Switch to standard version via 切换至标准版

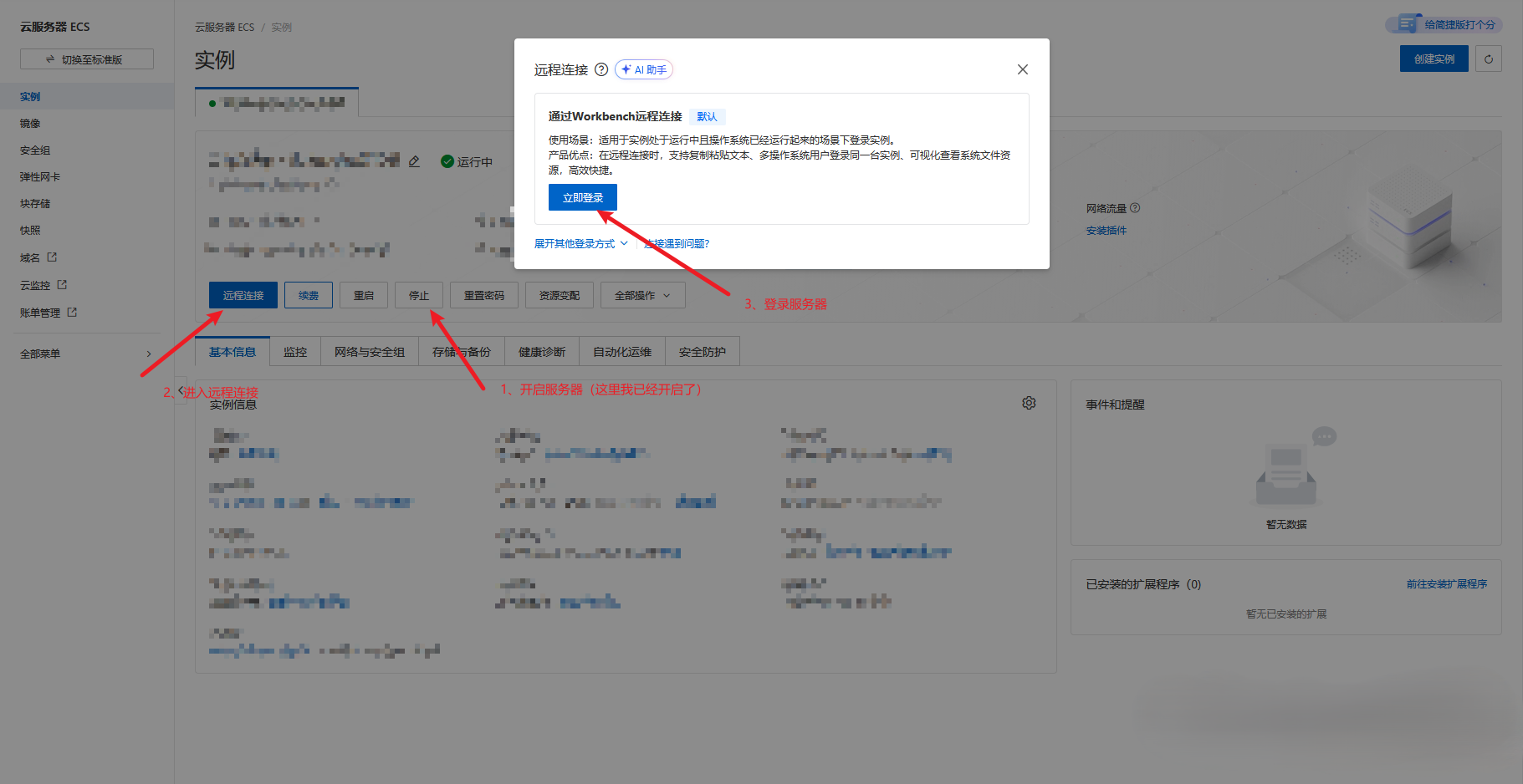tap(87, 59)
